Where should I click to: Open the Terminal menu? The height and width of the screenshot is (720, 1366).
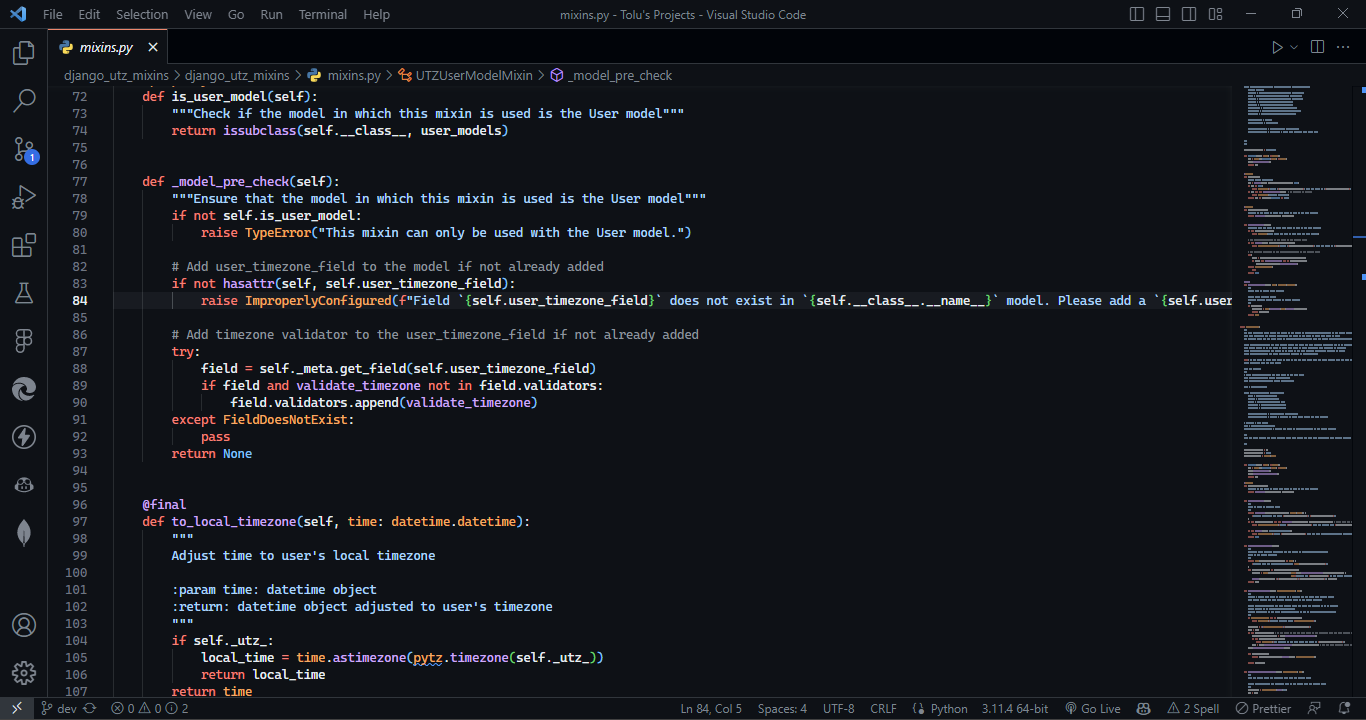[323, 15]
